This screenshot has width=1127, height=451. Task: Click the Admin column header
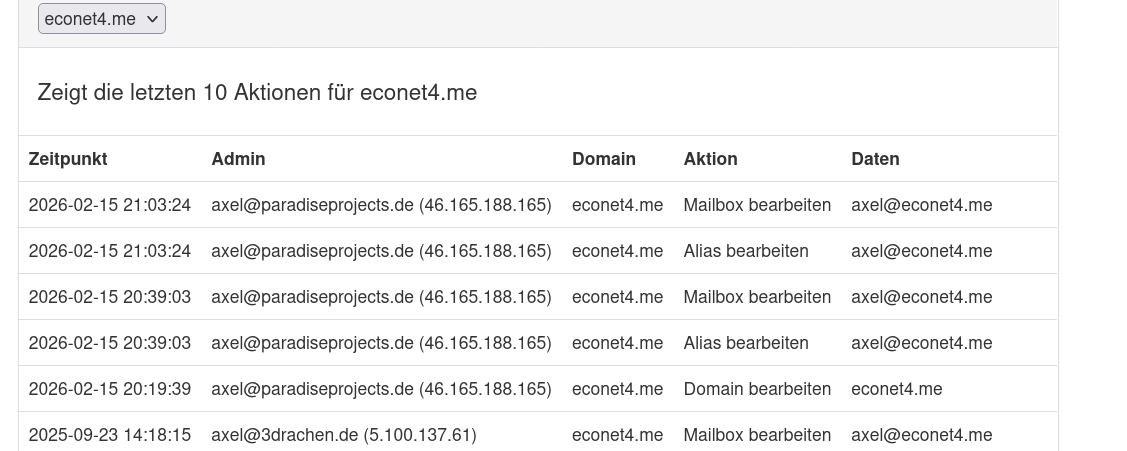[x=238, y=159]
